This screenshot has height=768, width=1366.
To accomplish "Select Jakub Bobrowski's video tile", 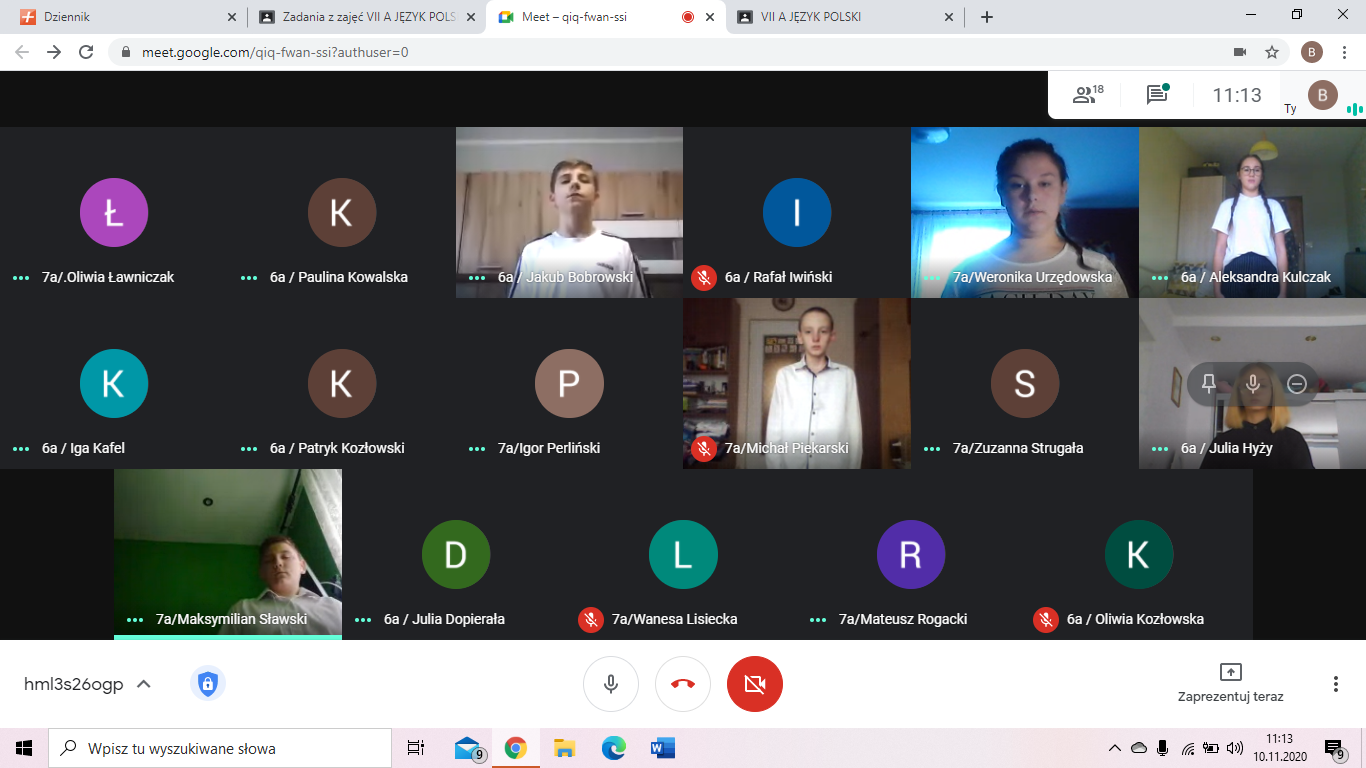I will (x=569, y=212).
